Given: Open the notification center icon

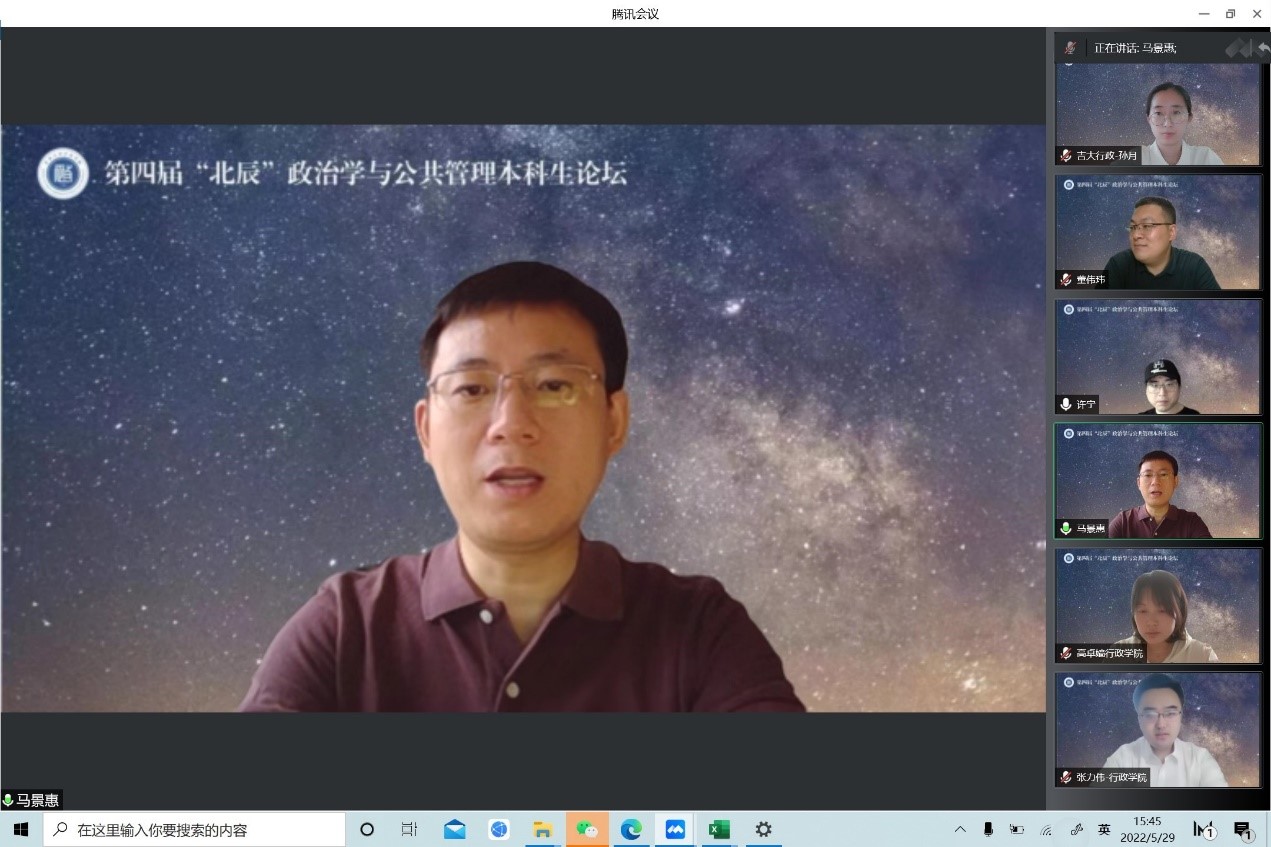Looking at the screenshot, I should pyautogui.click(x=1243, y=829).
